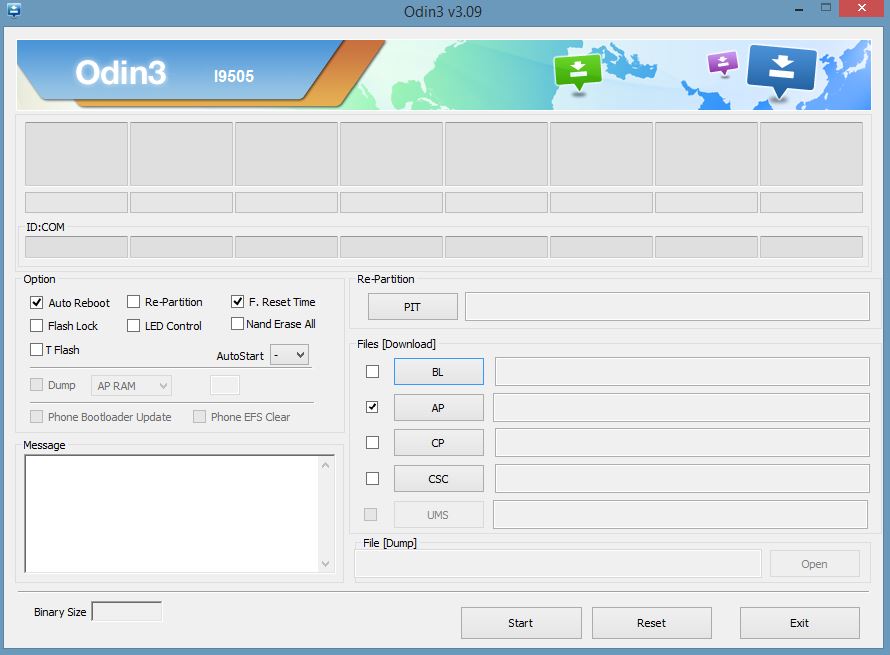Check the Nand Erase All option
Viewport: 890px width, 655px height.
[237, 324]
